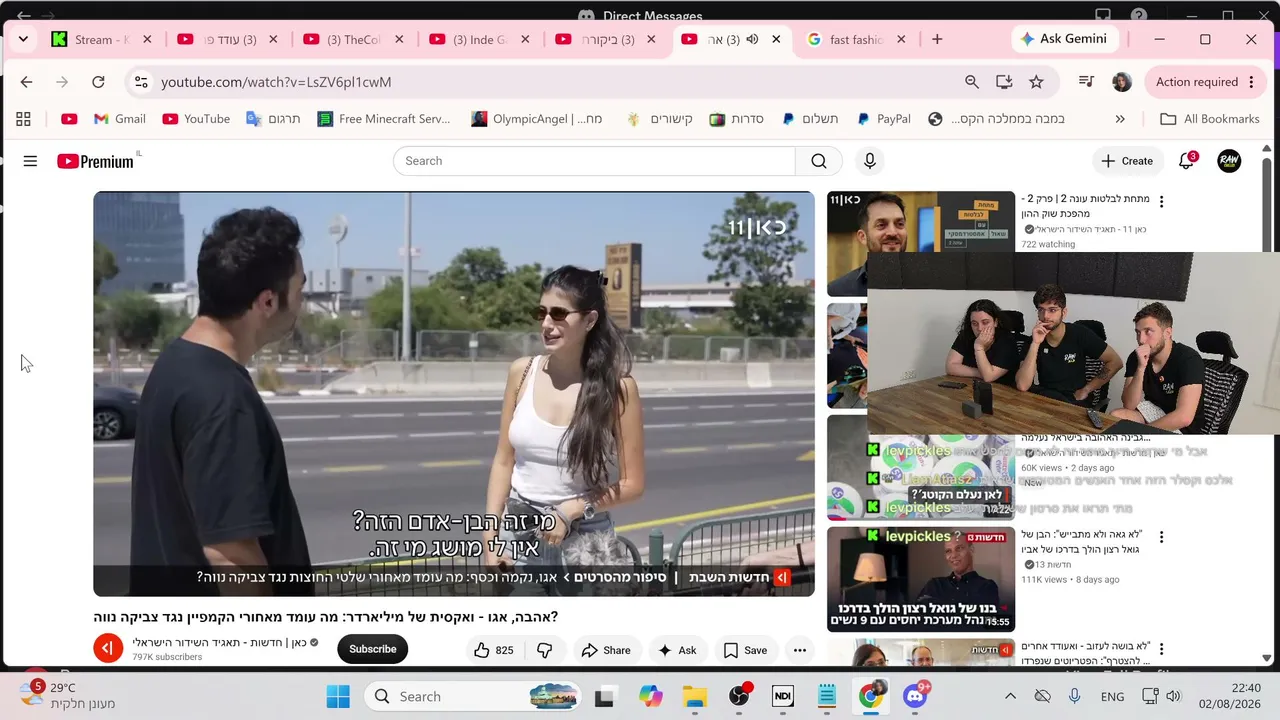Viewport: 1280px width, 720px height.
Task: Click the install app icon in address bar
Action: 1004,82
